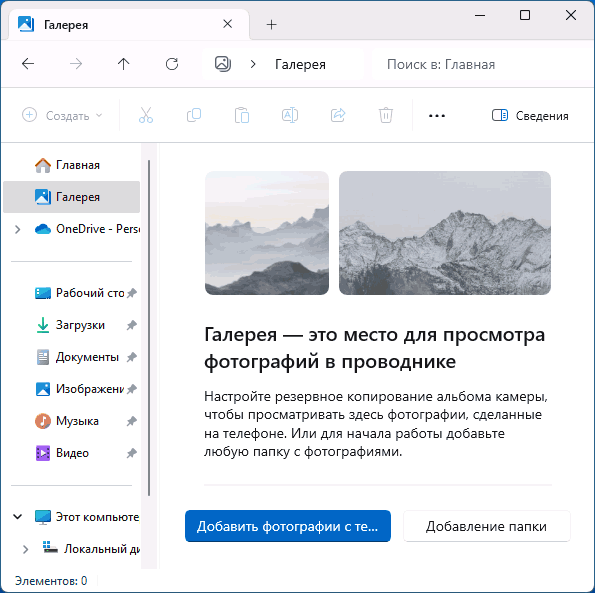Image resolution: width=595 pixels, height=593 pixels.
Task: Expand the address bar chevron before Галерея
Action: click(x=253, y=64)
